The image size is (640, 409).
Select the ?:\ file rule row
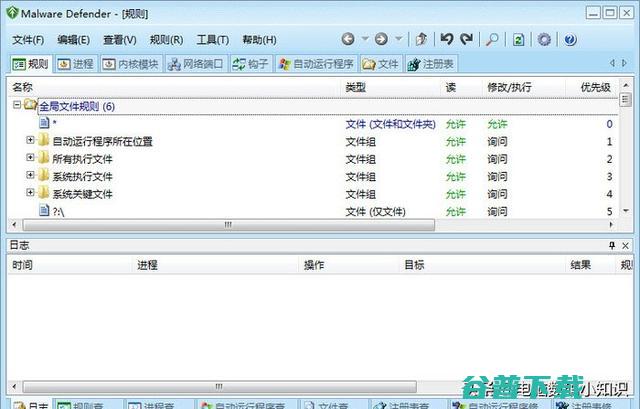click(314, 211)
